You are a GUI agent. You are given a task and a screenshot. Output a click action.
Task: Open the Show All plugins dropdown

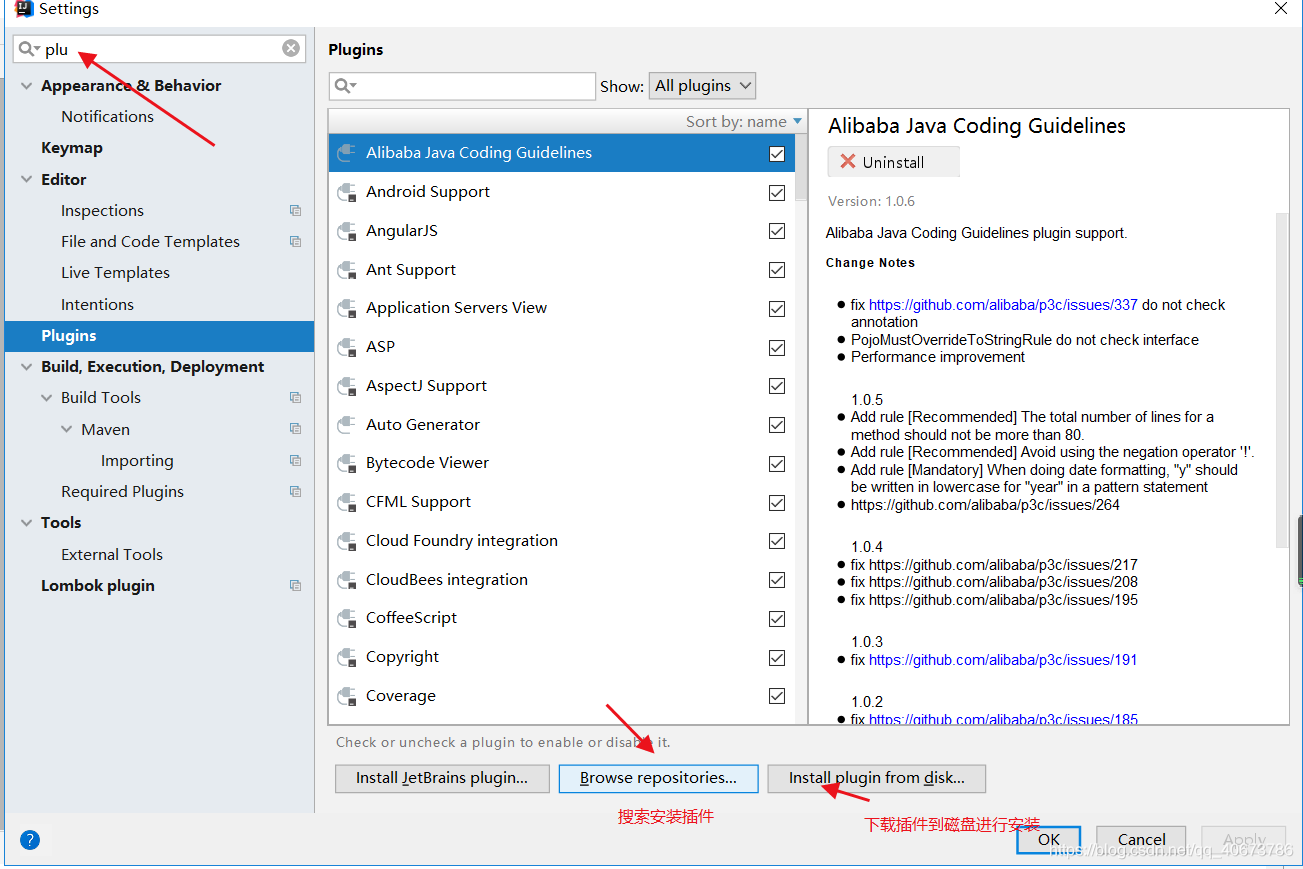[702, 86]
